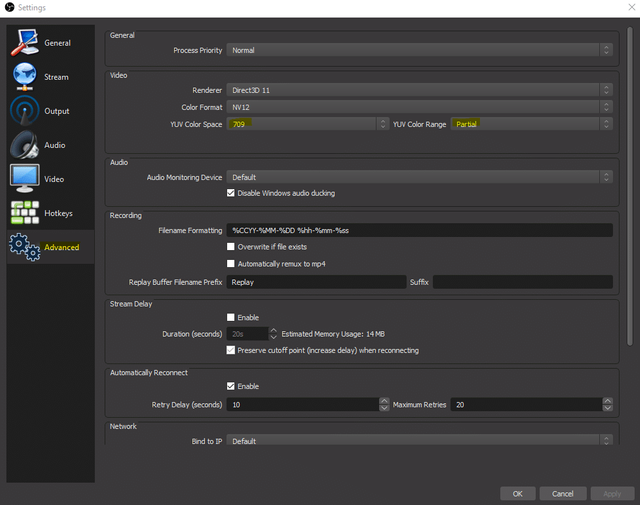Open the YUV Color Space dropdown
The image size is (640, 505).
pyautogui.click(x=307, y=124)
